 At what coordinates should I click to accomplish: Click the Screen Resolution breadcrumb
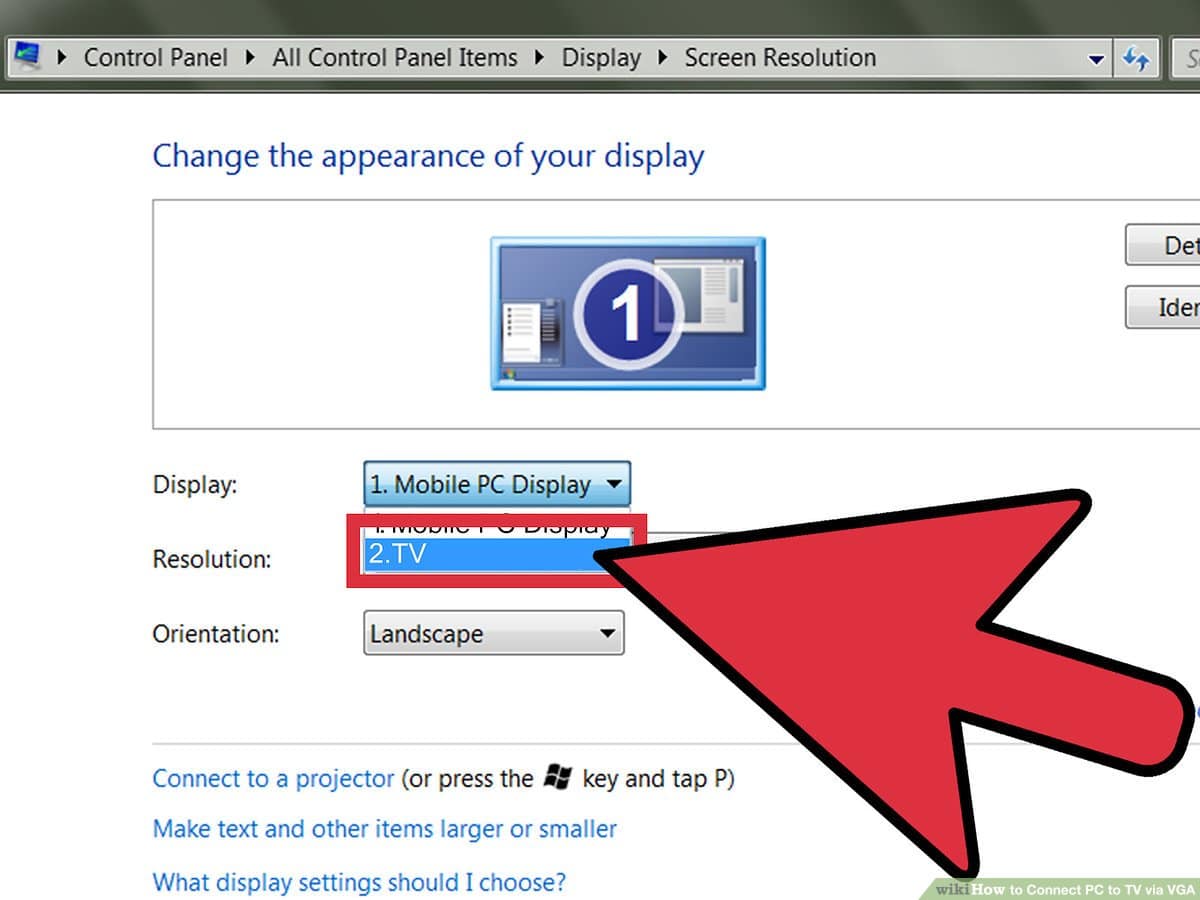point(780,58)
